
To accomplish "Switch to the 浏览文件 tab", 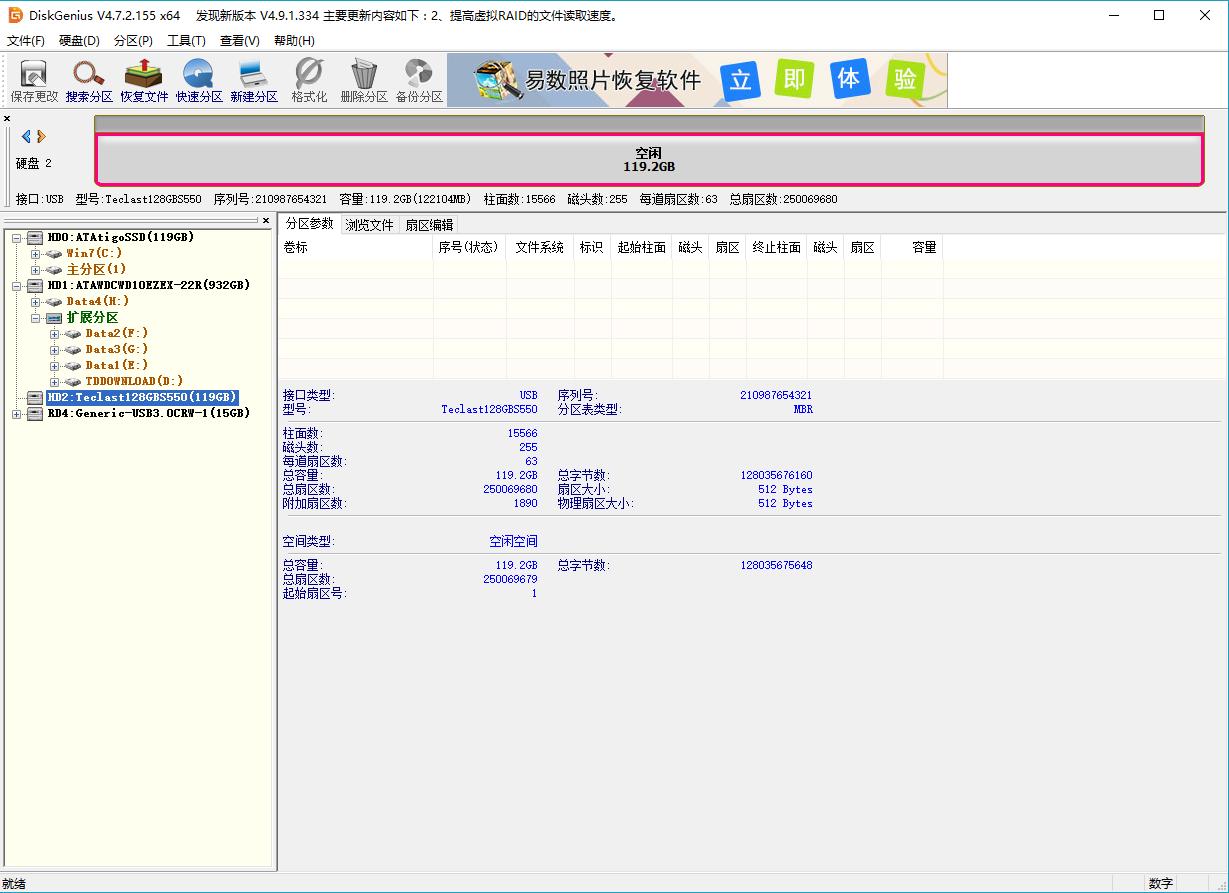I will (x=369, y=224).
